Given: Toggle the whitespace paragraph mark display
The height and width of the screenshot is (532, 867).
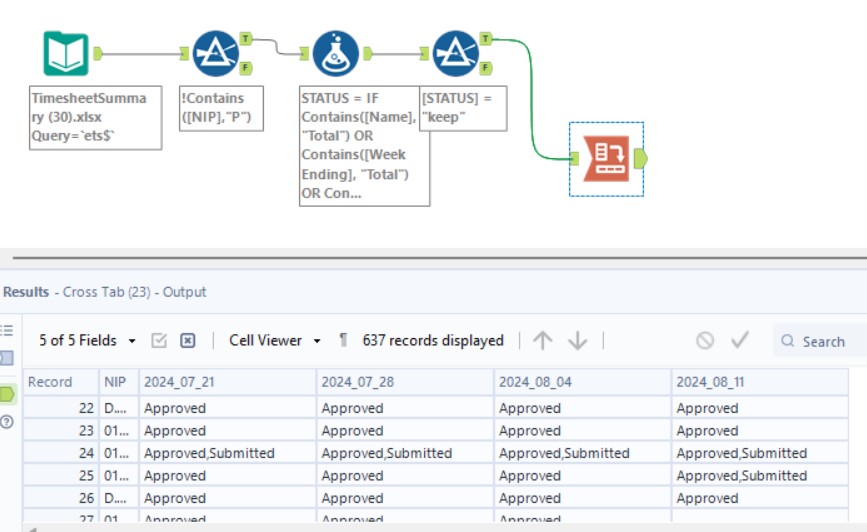Looking at the screenshot, I should [x=343, y=341].
